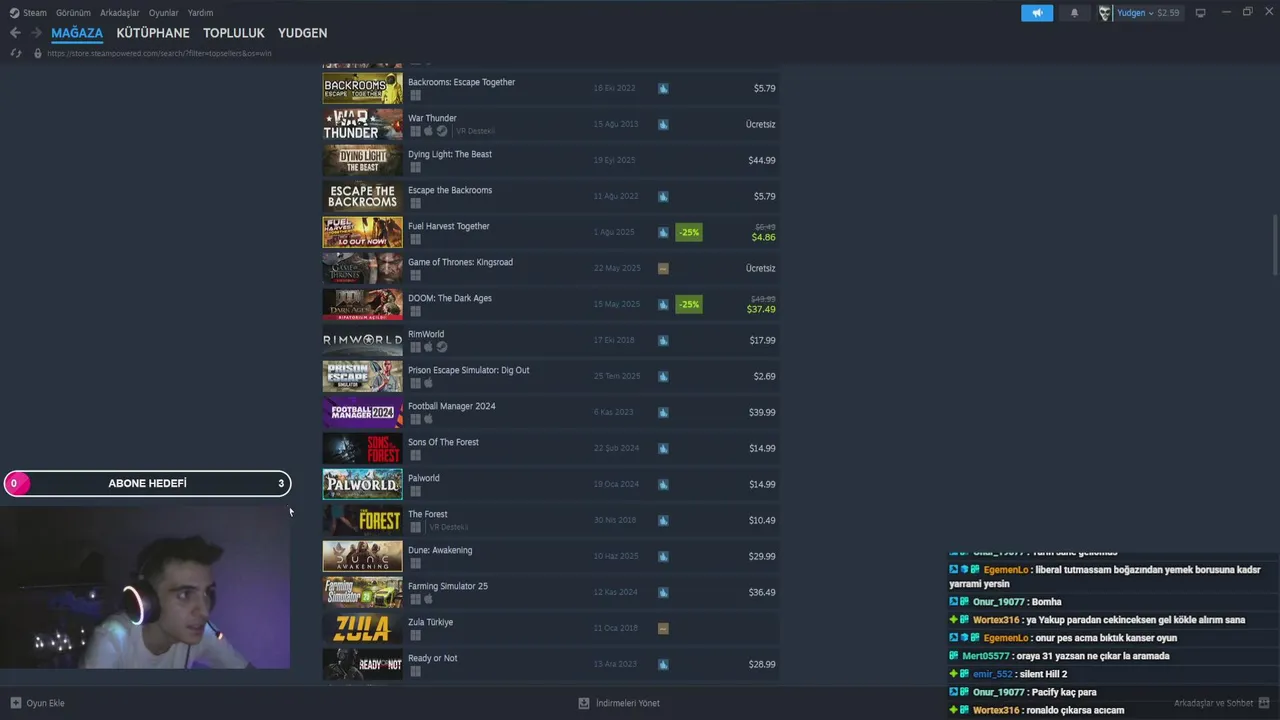
Task: Click the Apple icon under Farming Simulator 25
Action: (428, 599)
